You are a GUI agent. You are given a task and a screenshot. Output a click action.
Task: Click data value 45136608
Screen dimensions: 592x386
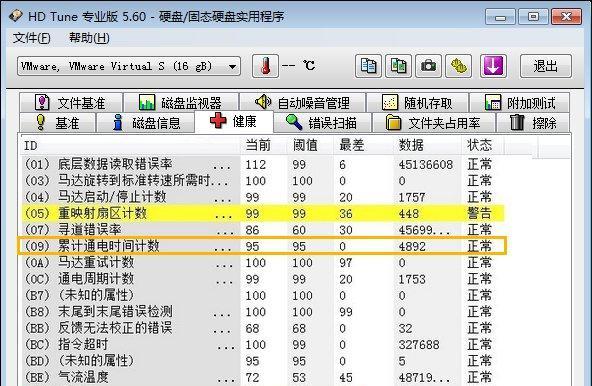point(426,165)
